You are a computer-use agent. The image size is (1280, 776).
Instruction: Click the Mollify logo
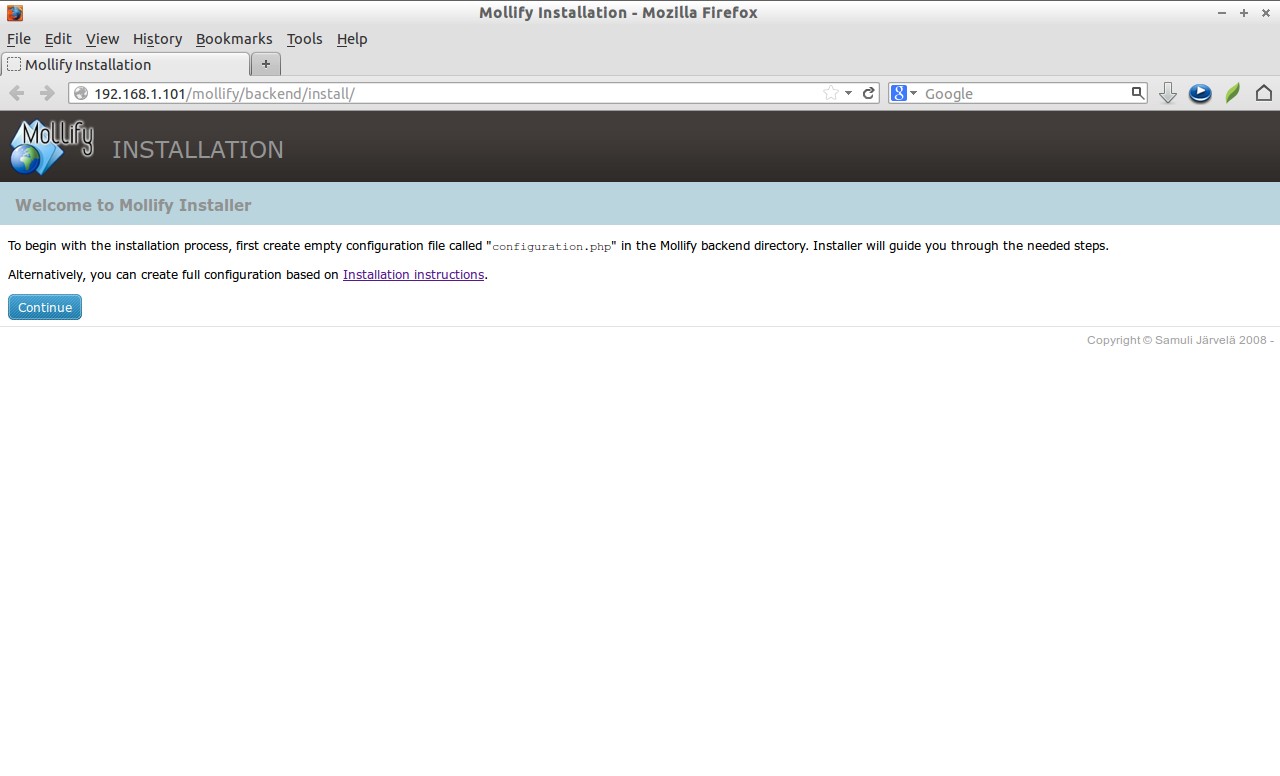click(x=52, y=147)
